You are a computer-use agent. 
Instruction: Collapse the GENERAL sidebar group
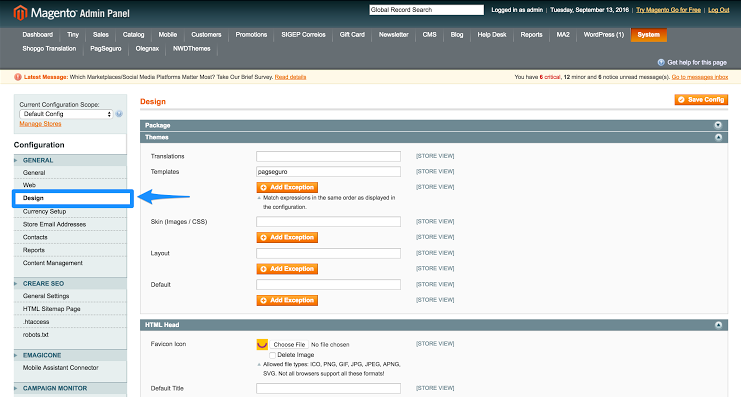(x=70, y=160)
